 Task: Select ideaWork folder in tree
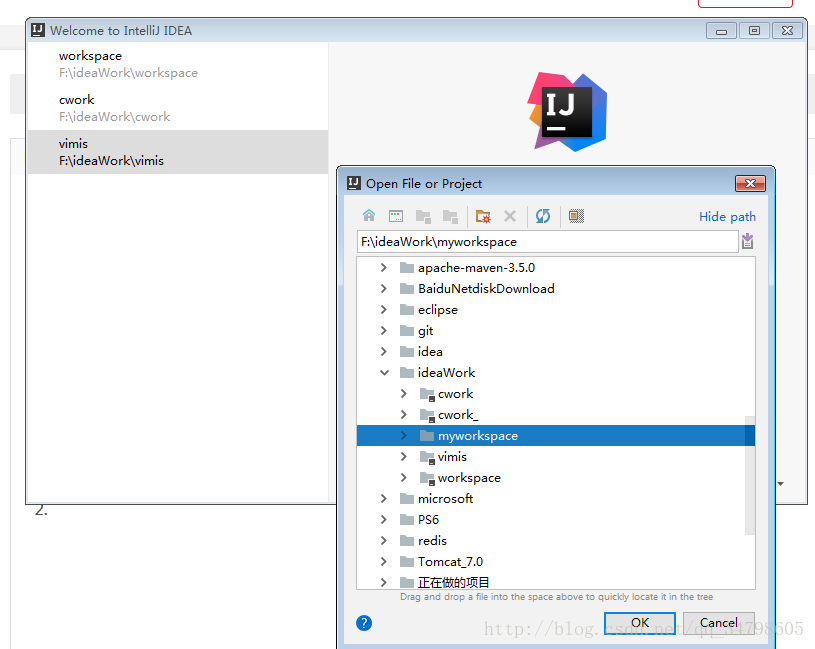(x=446, y=373)
